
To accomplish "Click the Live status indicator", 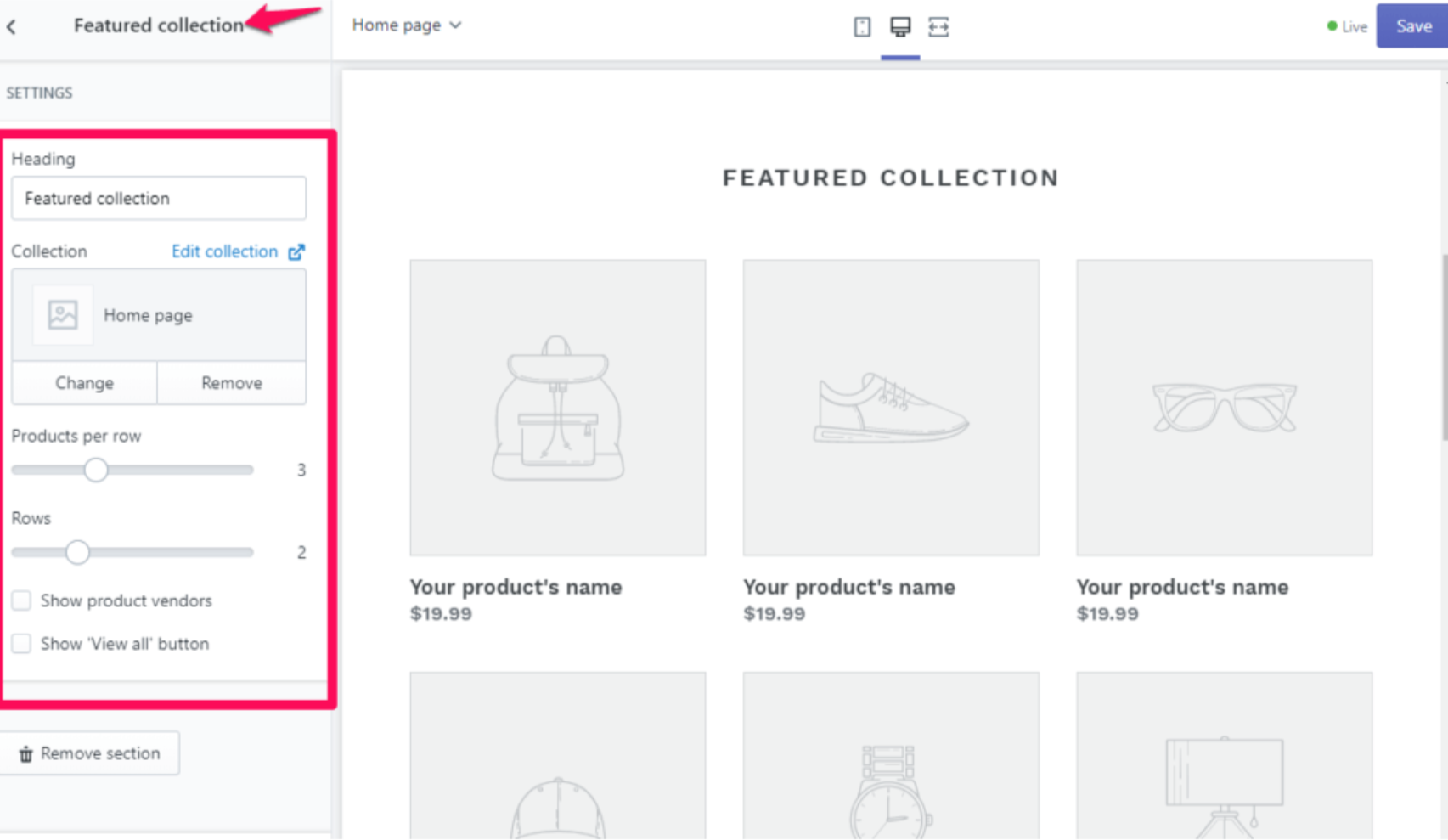I will 1348,26.
